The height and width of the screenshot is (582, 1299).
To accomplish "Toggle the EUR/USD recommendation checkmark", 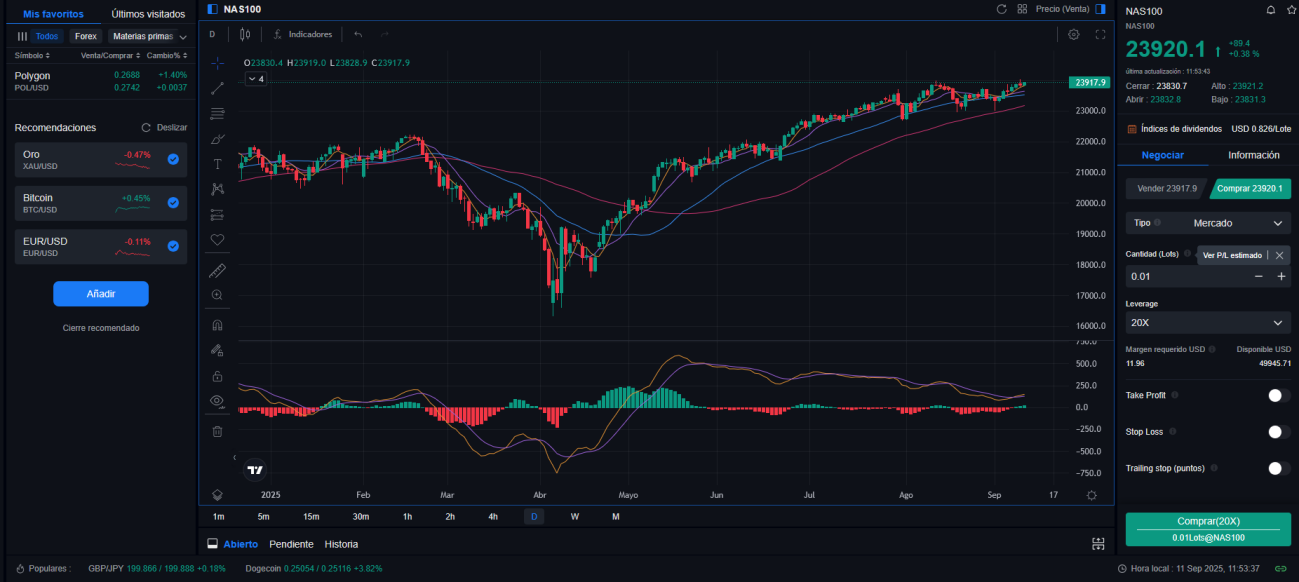I will point(173,246).
